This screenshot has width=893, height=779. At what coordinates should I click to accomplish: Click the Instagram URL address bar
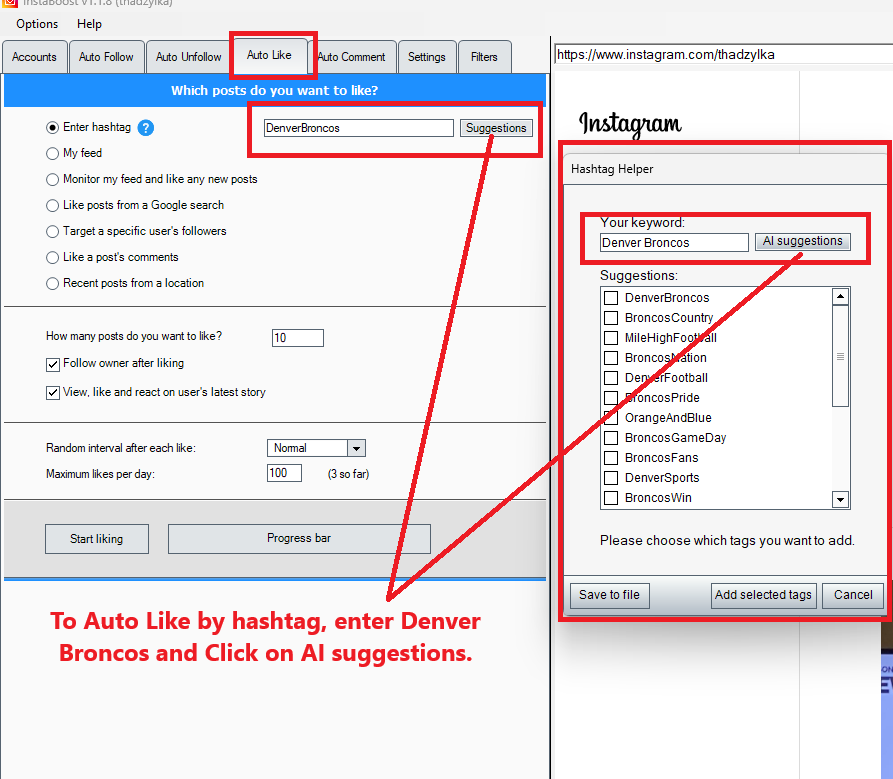click(x=723, y=55)
